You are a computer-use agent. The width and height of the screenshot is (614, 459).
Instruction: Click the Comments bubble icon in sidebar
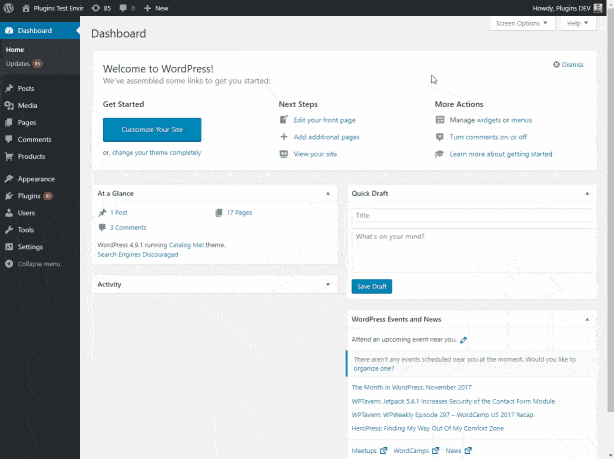tap(9, 139)
